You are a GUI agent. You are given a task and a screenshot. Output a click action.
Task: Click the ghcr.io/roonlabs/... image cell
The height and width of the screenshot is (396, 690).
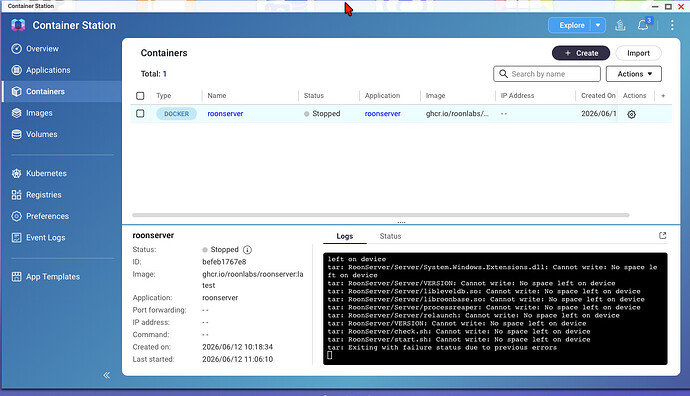pos(457,114)
